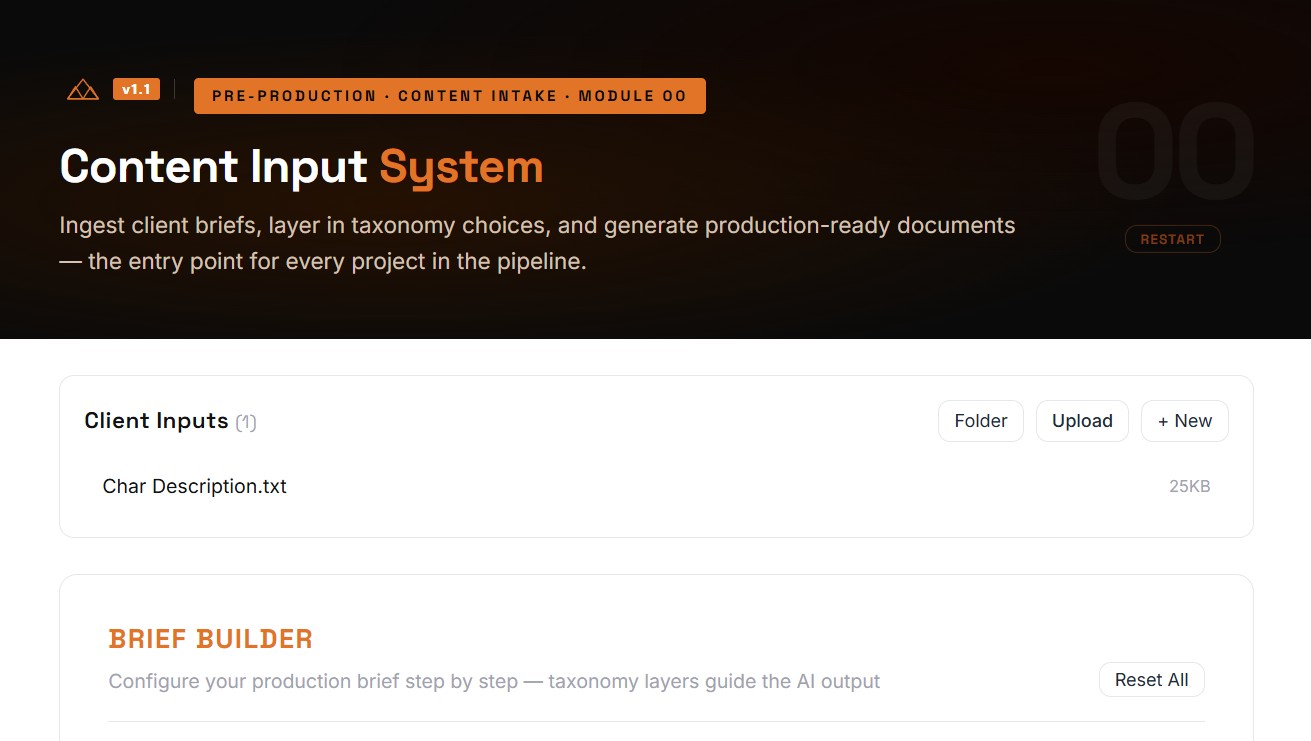Click the Brief Builder taxonomy description text
This screenshot has height=741, width=1311.
[495, 681]
